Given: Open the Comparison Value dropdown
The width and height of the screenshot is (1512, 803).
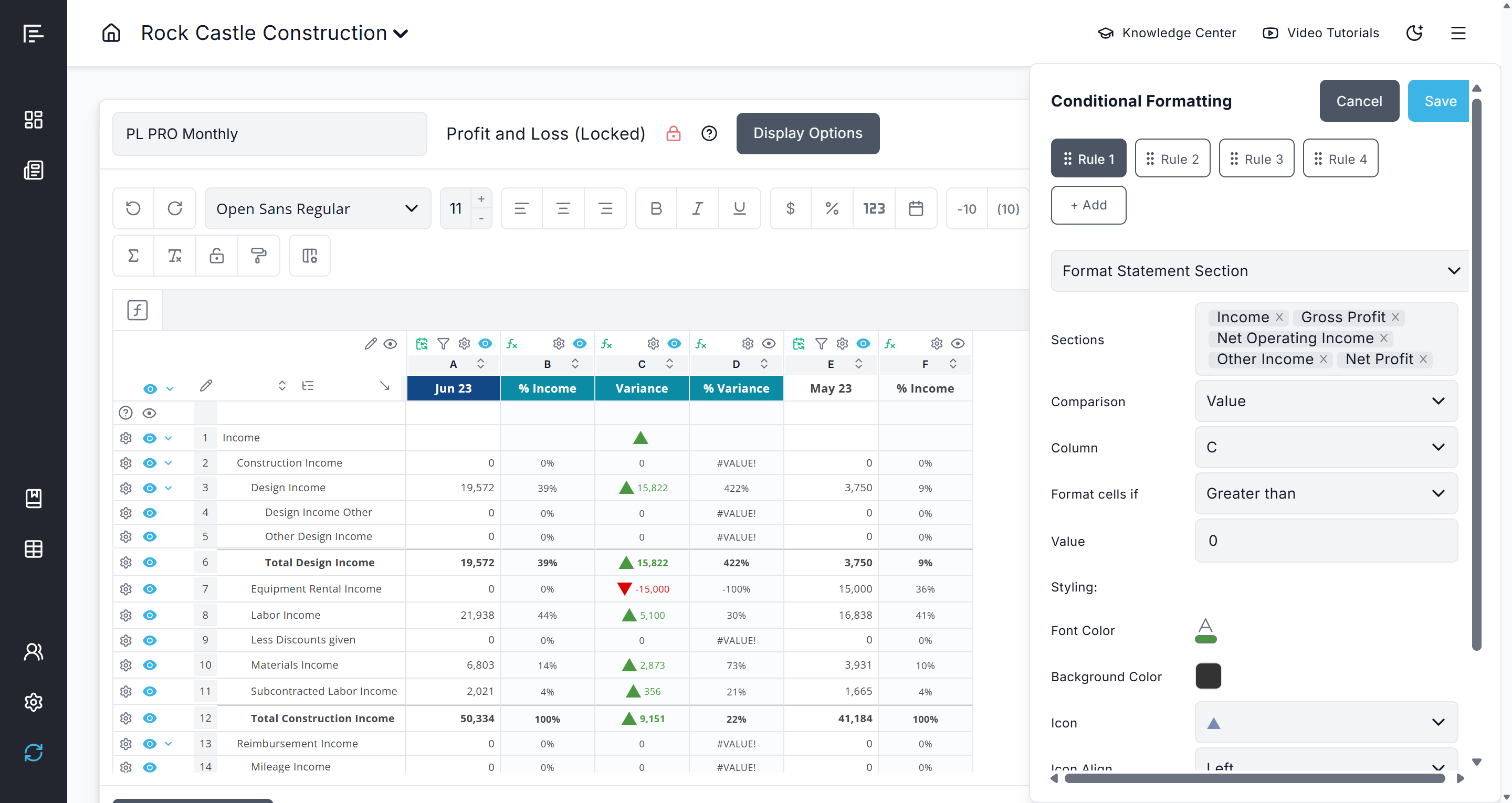Looking at the screenshot, I should [x=1325, y=401].
